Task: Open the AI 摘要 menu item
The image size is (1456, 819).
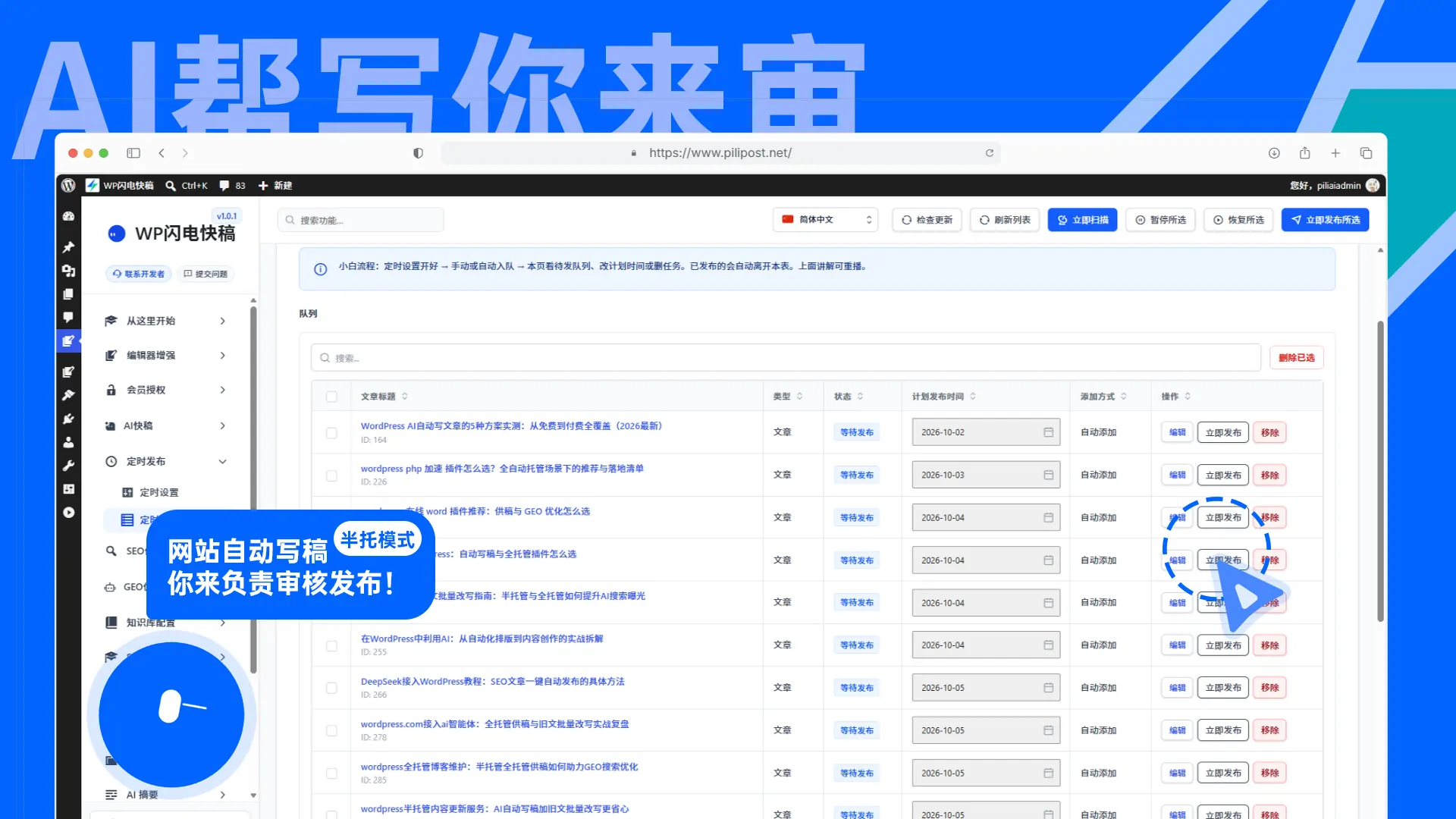Action: 165,795
